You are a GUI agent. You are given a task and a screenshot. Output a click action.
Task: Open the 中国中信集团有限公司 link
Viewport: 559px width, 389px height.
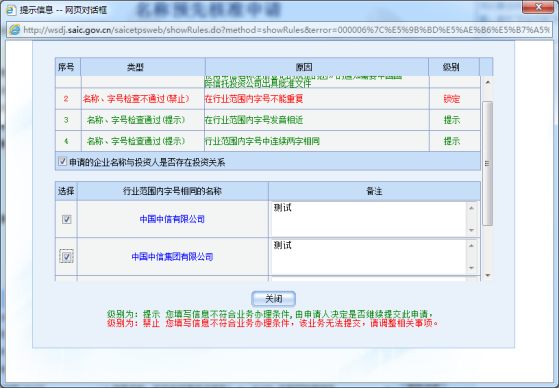(172, 257)
